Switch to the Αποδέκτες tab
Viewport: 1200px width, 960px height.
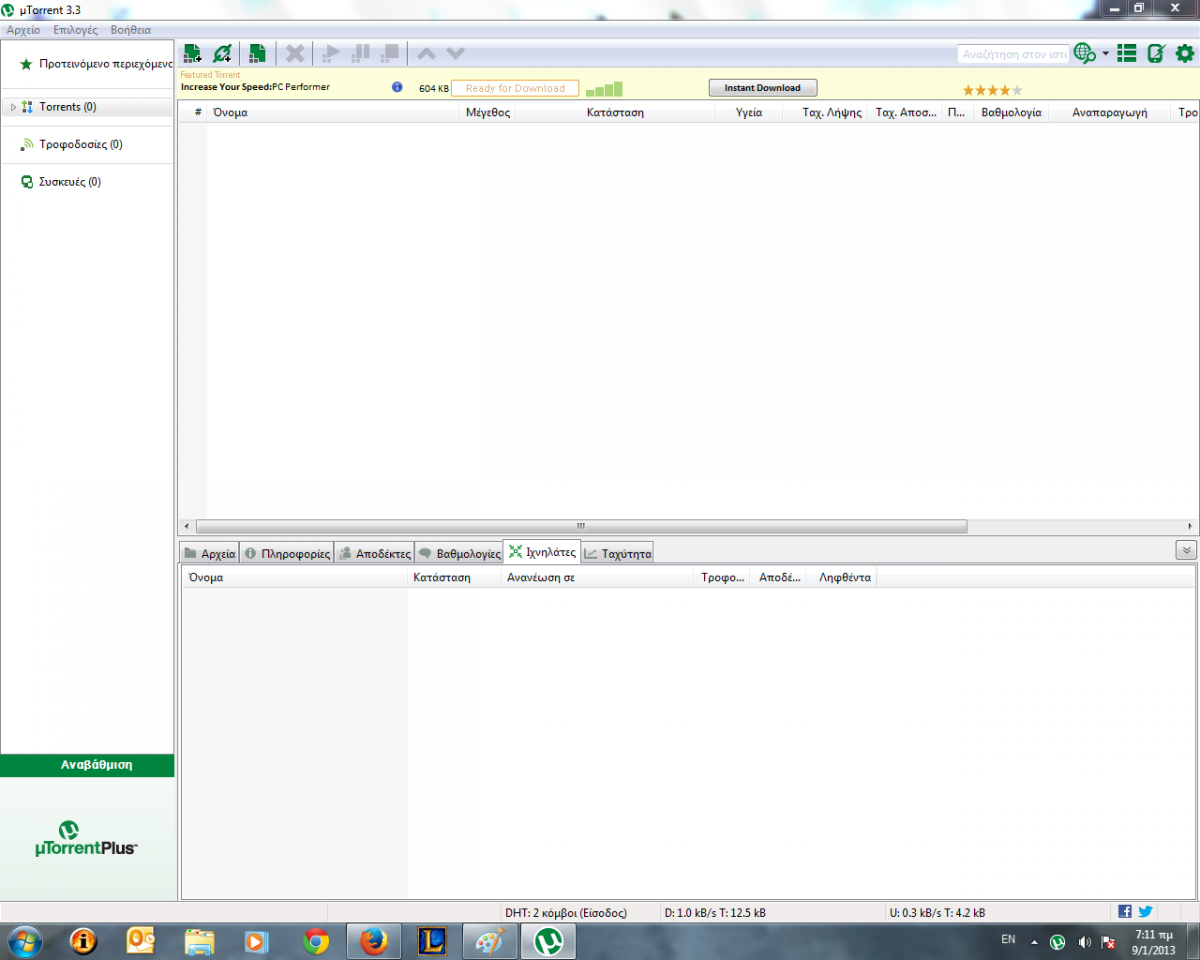374,553
